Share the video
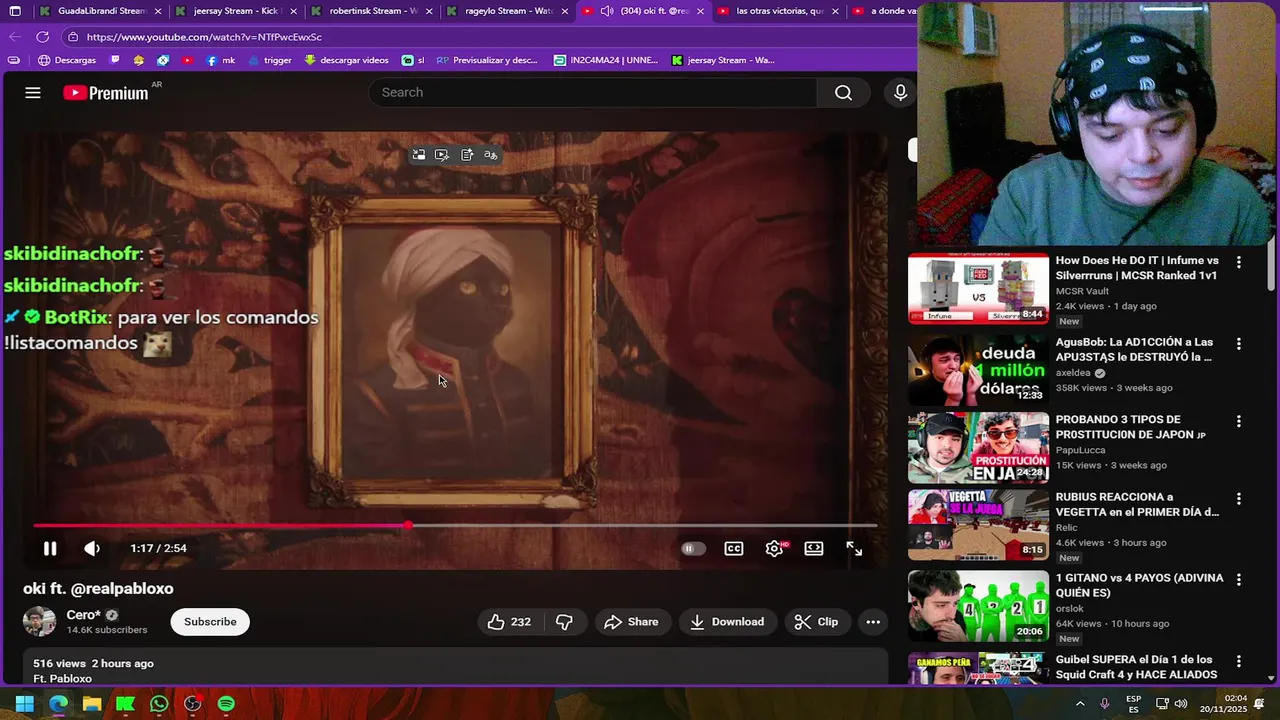This screenshot has height=720, width=1280. click(632, 622)
